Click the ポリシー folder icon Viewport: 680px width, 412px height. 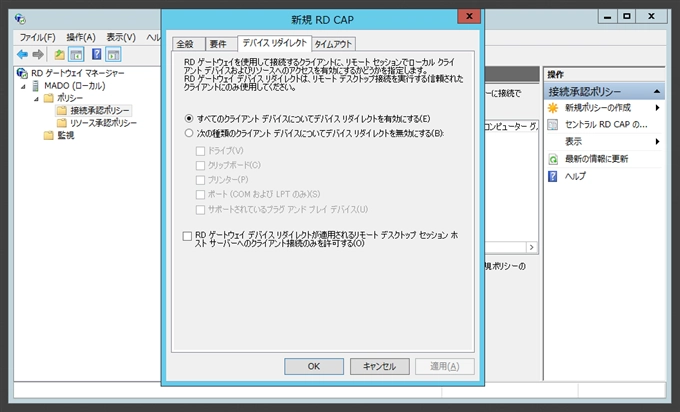[x=49, y=98]
